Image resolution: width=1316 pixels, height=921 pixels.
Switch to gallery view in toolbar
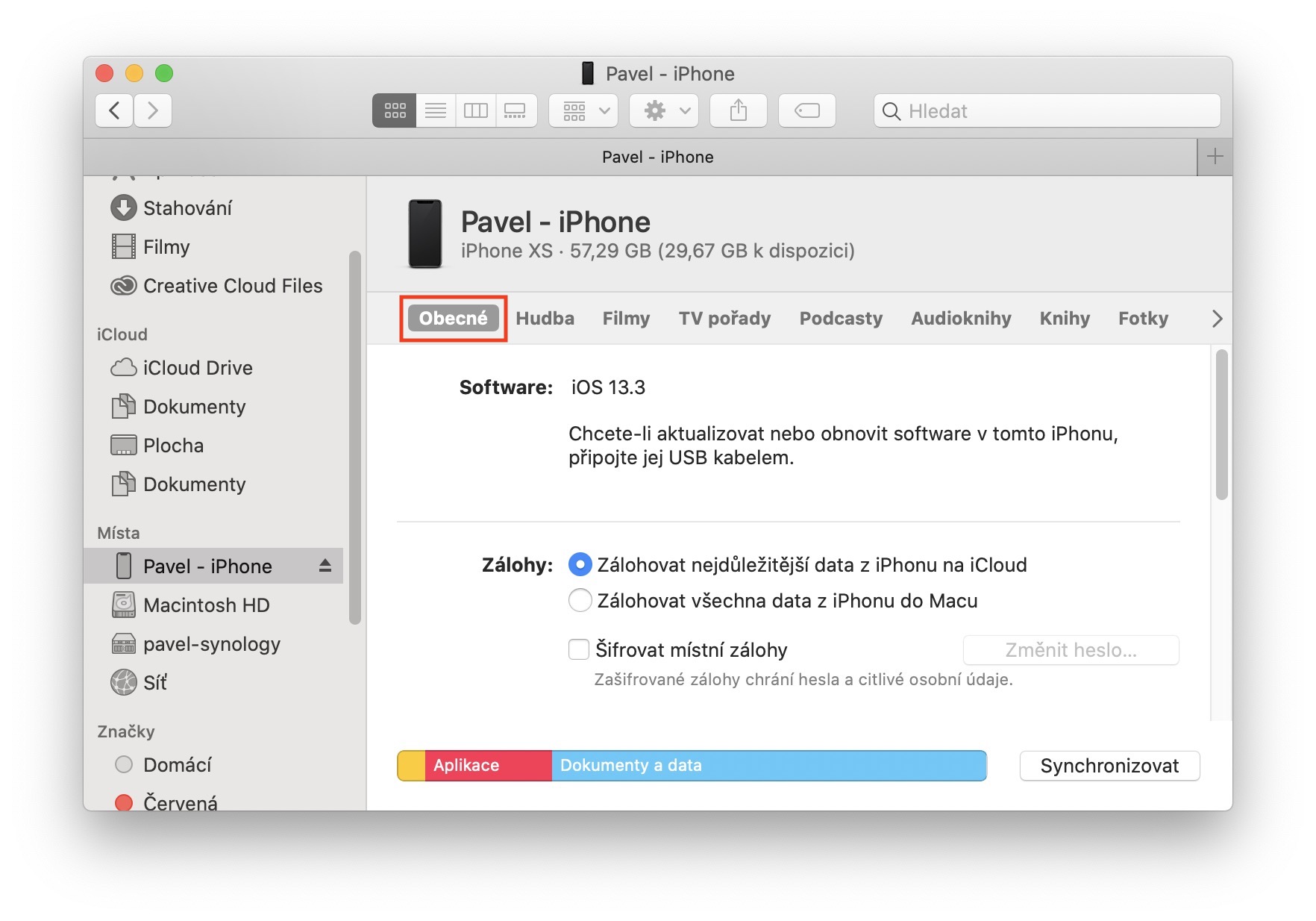point(516,111)
